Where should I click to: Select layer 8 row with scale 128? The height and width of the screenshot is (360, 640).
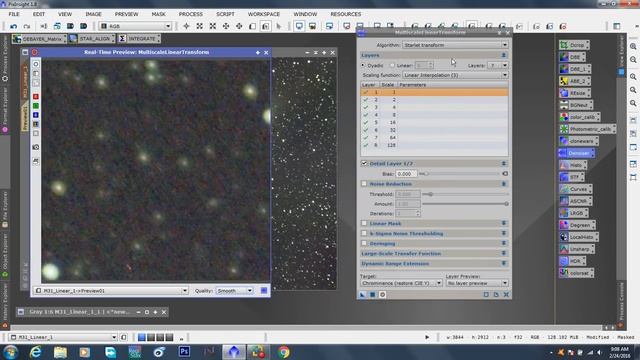click(434, 145)
